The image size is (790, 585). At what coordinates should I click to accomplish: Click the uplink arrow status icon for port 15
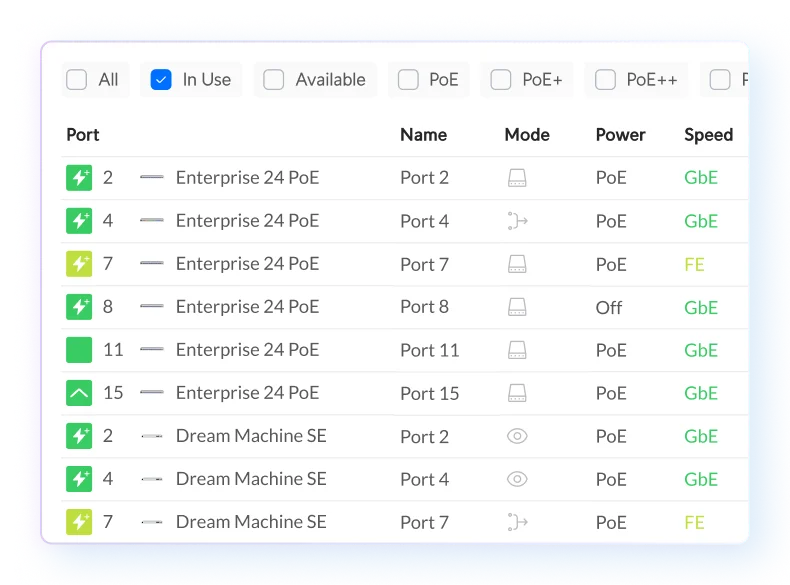79,393
